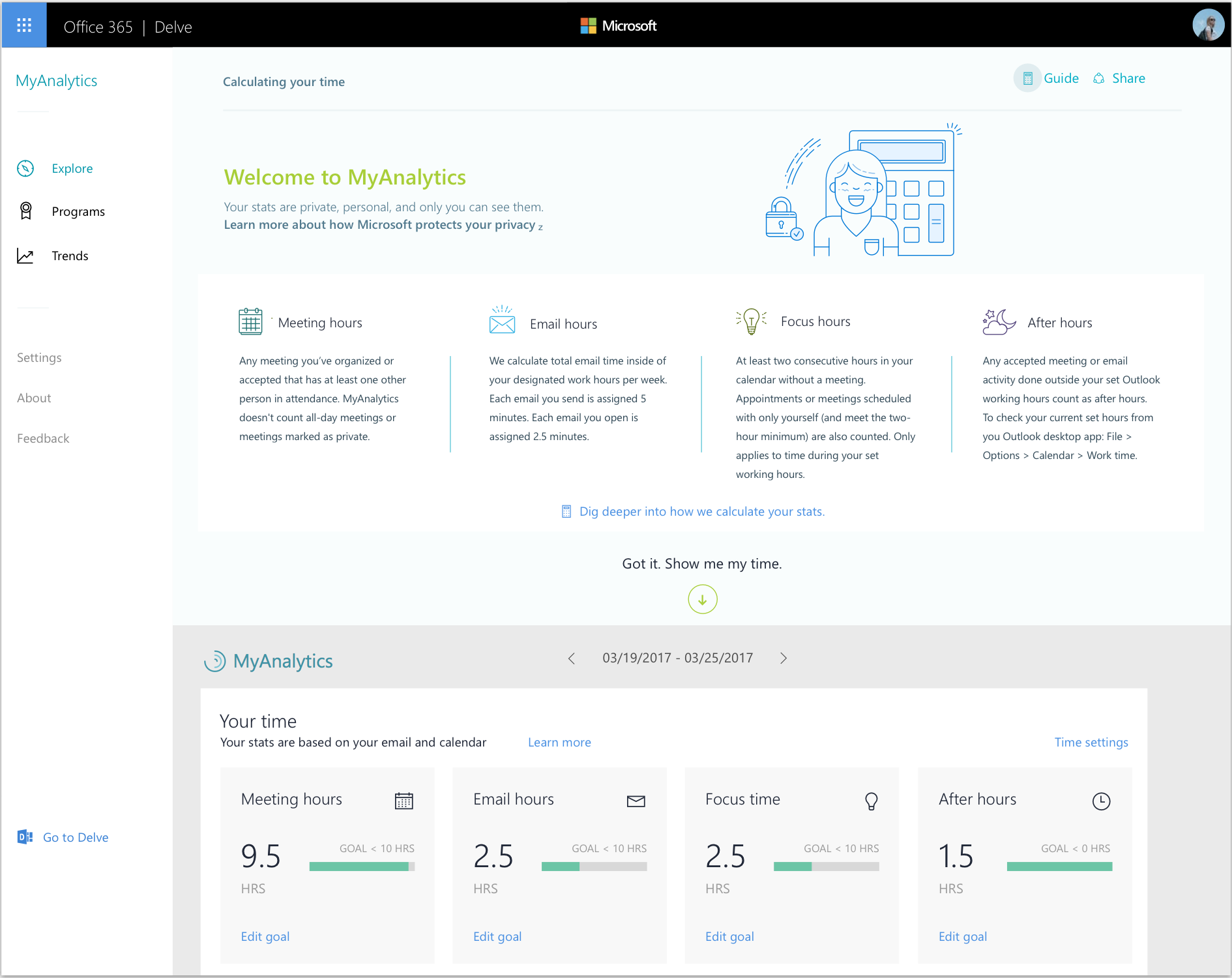The width and height of the screenshot is (1232, 978).
Task: Click Edit goal under Meeting hours card
Action: pos(265,936)
